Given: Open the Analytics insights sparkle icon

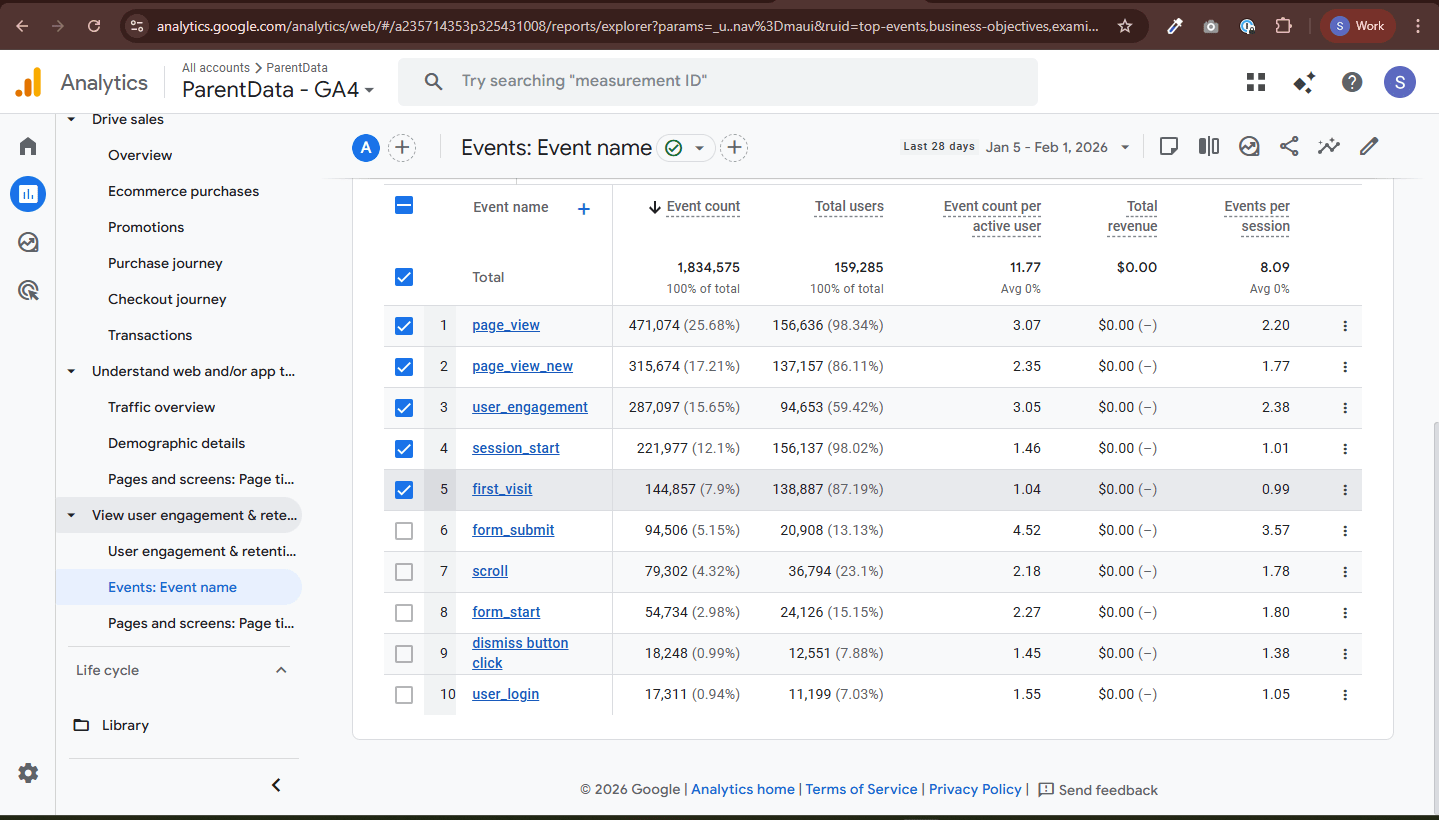Looking at the screenshot, I should click(1304, 82).
